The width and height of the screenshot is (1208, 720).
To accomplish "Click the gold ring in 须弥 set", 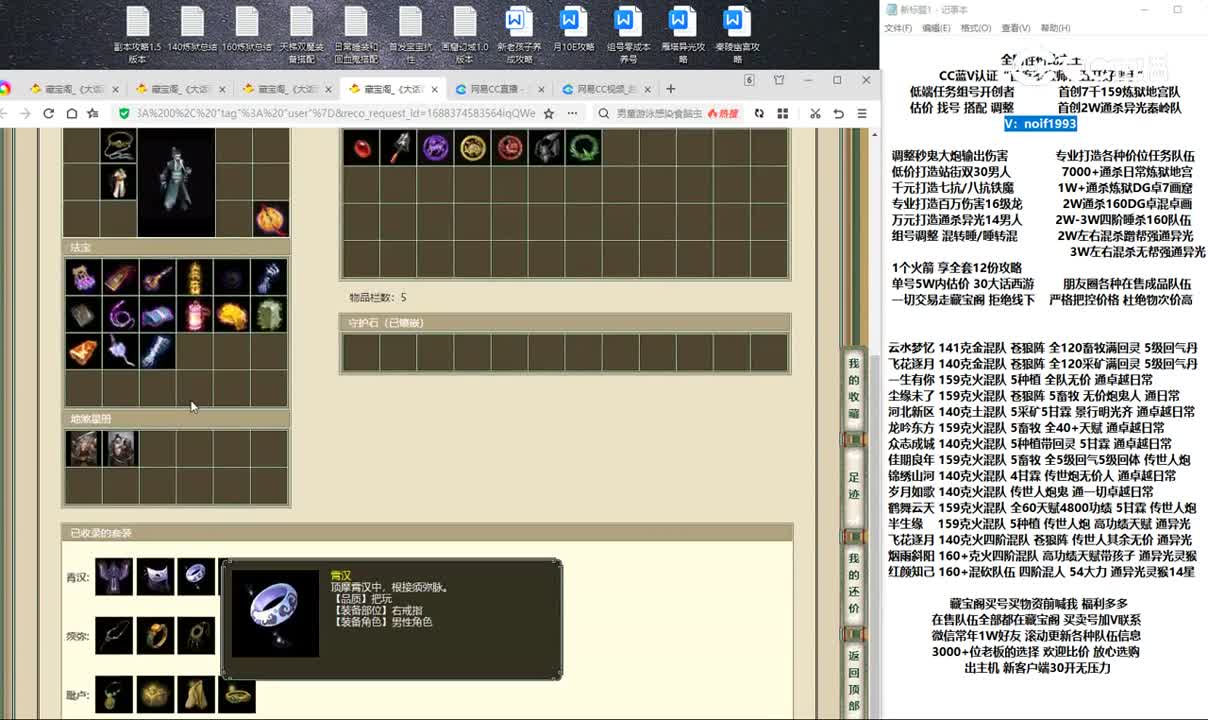I will [155, 635].
